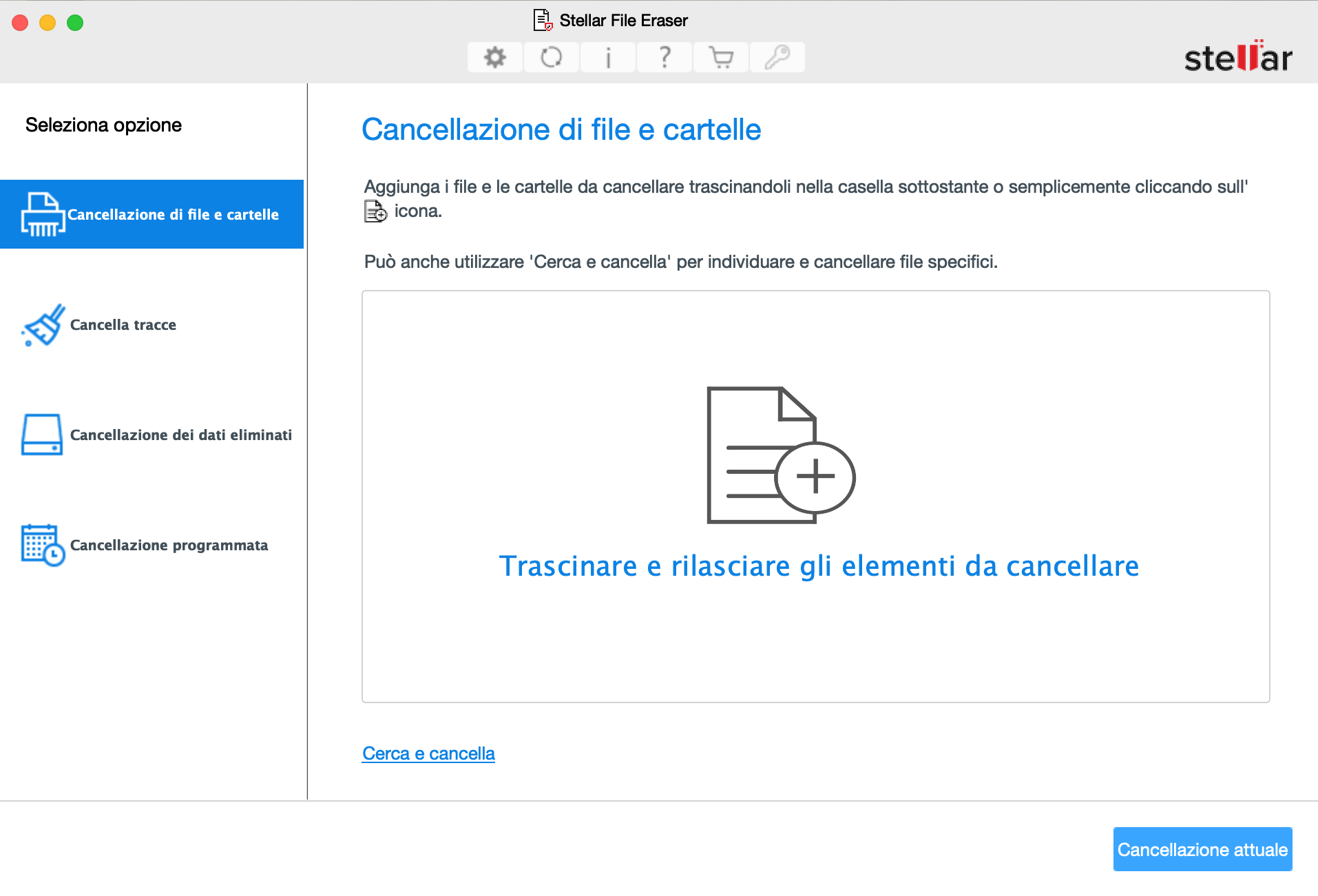Select the "Cancella tracce" option
Screen dimensions: 1318x896
tap(123, 324)
